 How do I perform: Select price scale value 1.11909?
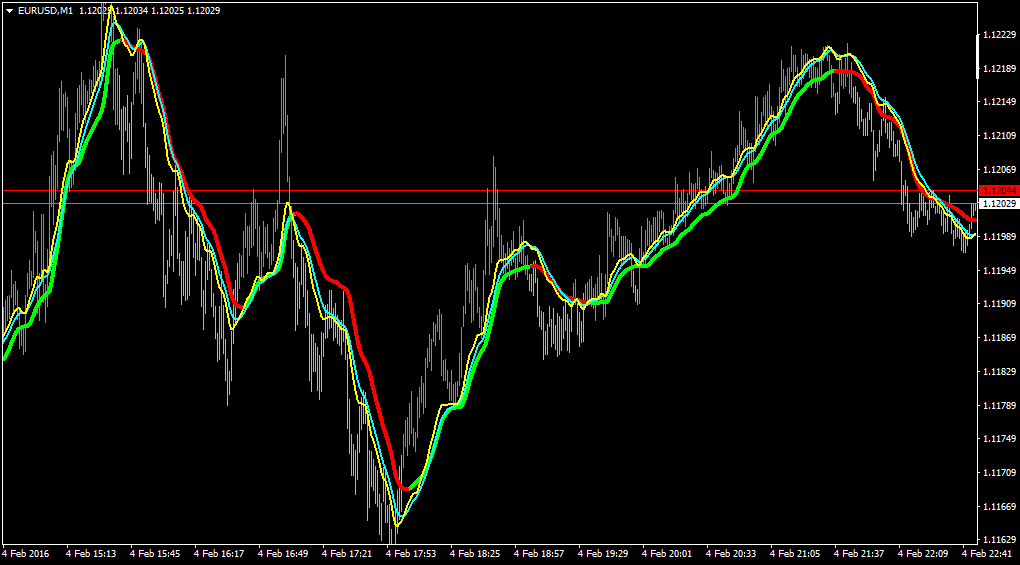1000,304
